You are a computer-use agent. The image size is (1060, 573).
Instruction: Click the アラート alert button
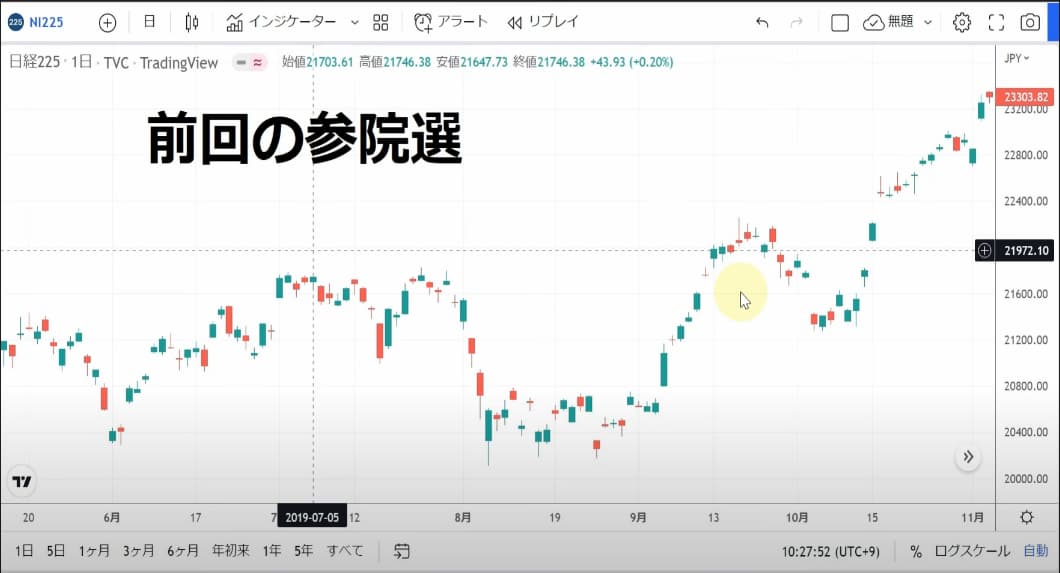click(451, 22)
